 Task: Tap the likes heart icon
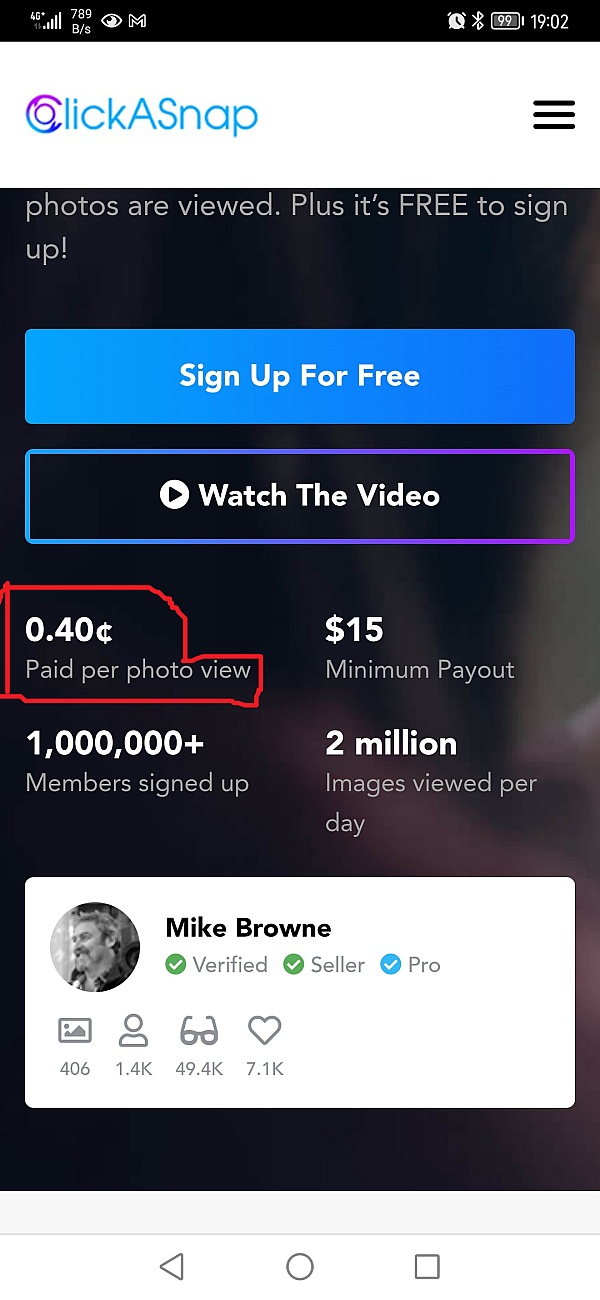pyautogui.click(x=265, y=1030)
